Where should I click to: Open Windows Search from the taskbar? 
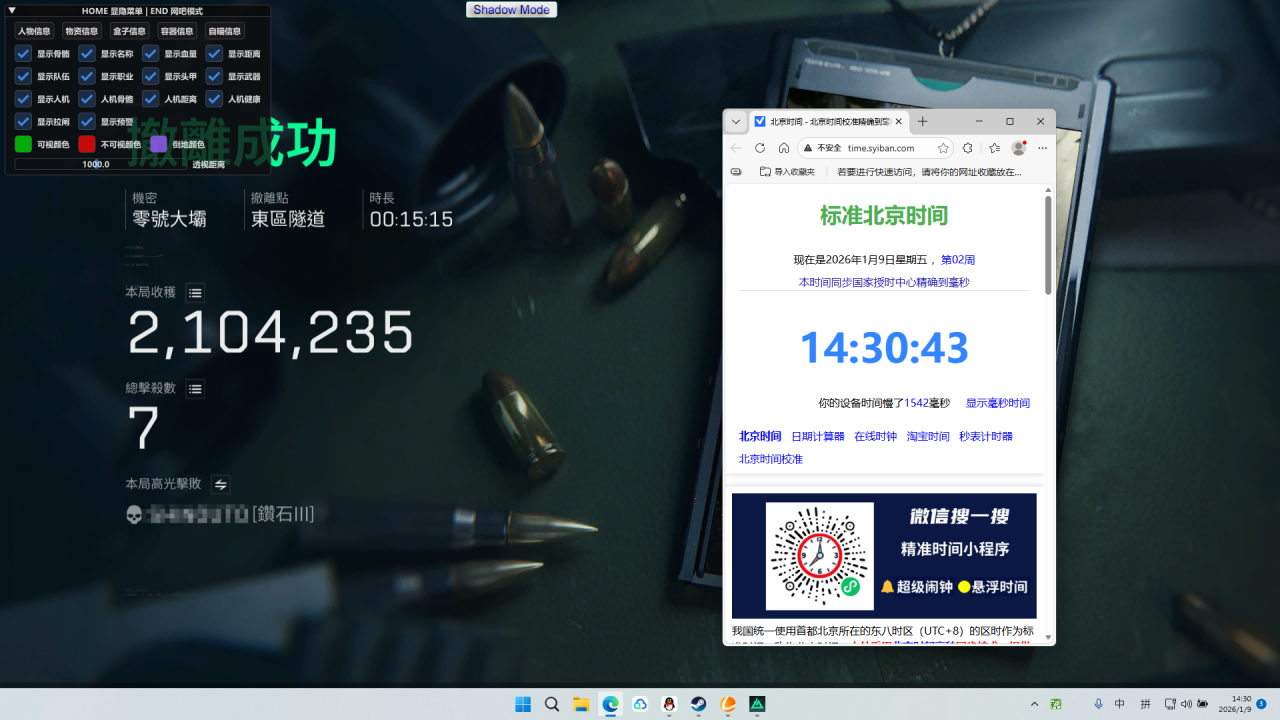pyautogui.click(x=551, y=704)
